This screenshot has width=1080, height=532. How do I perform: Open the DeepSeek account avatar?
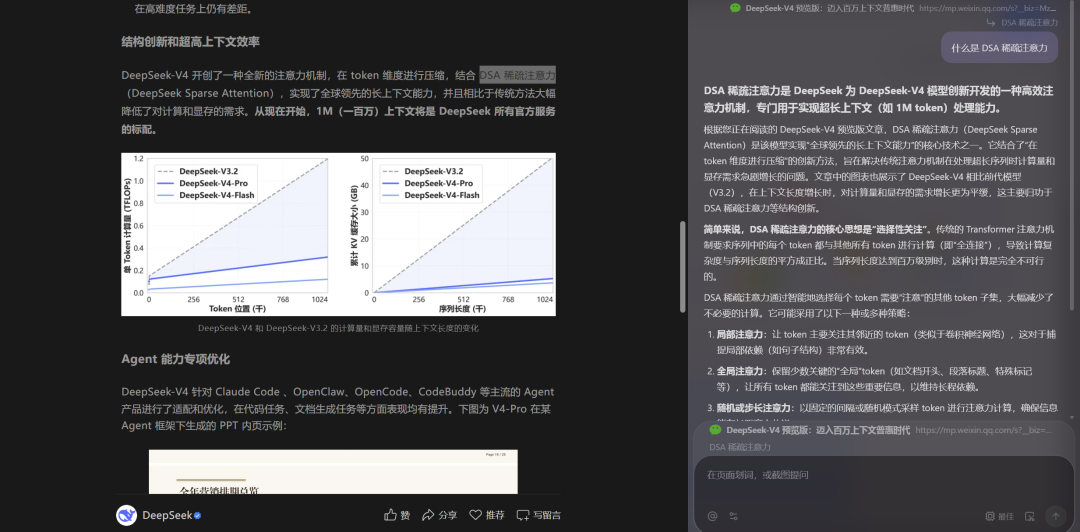coord(127,515)
